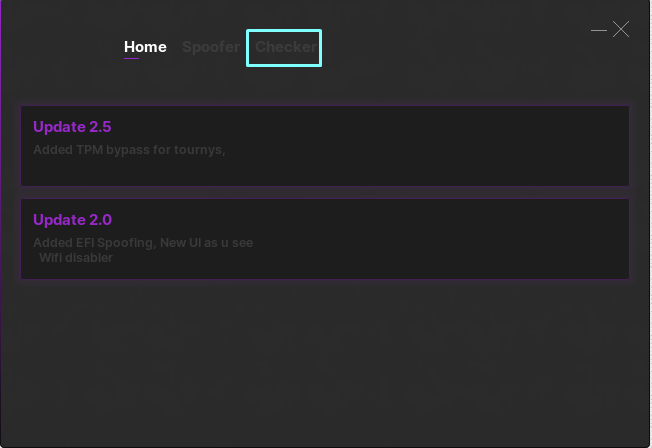Click the bottom edge of Update 2.5 card
Image resolution: width=652 pixels, height=448 pixels.
click(325, 185)
